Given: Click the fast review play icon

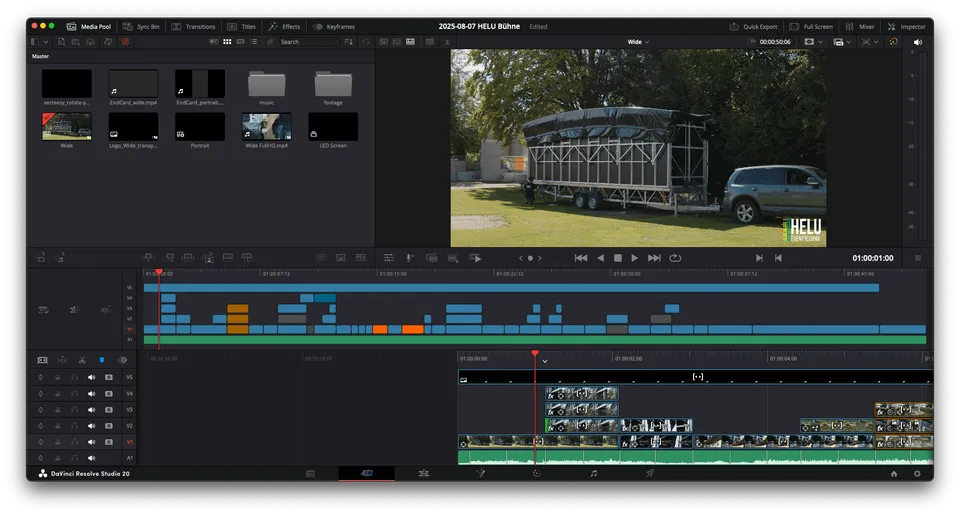Looking at the screenshot, I should (475, 258).
